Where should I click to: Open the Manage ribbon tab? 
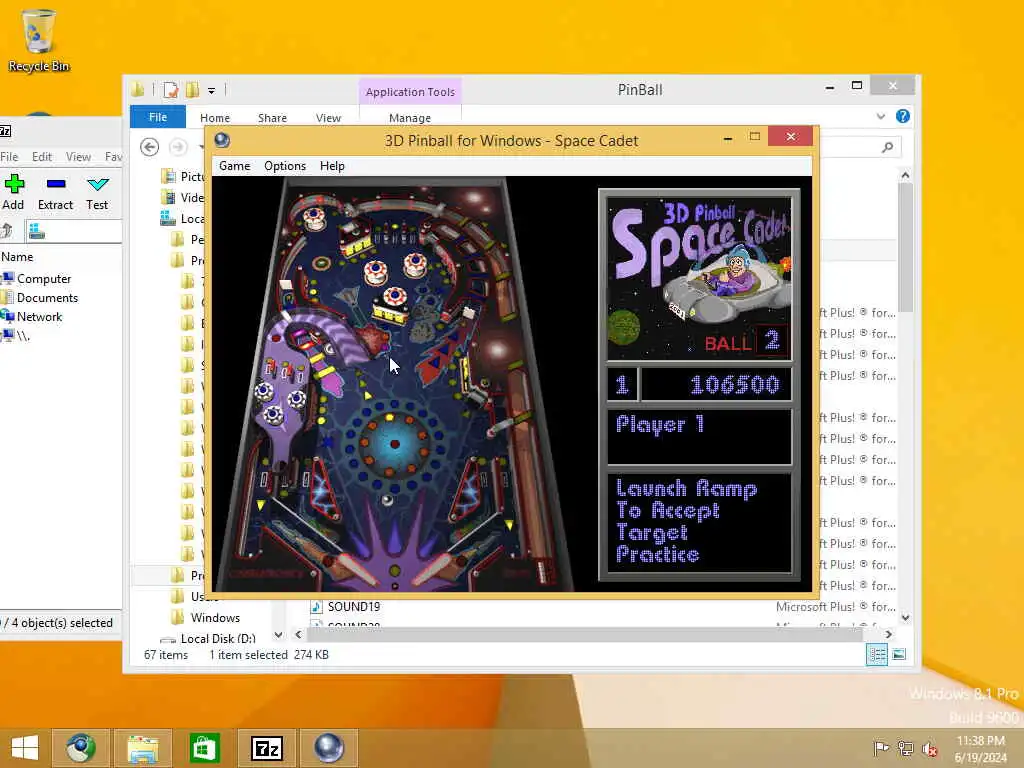pos(409,118)
